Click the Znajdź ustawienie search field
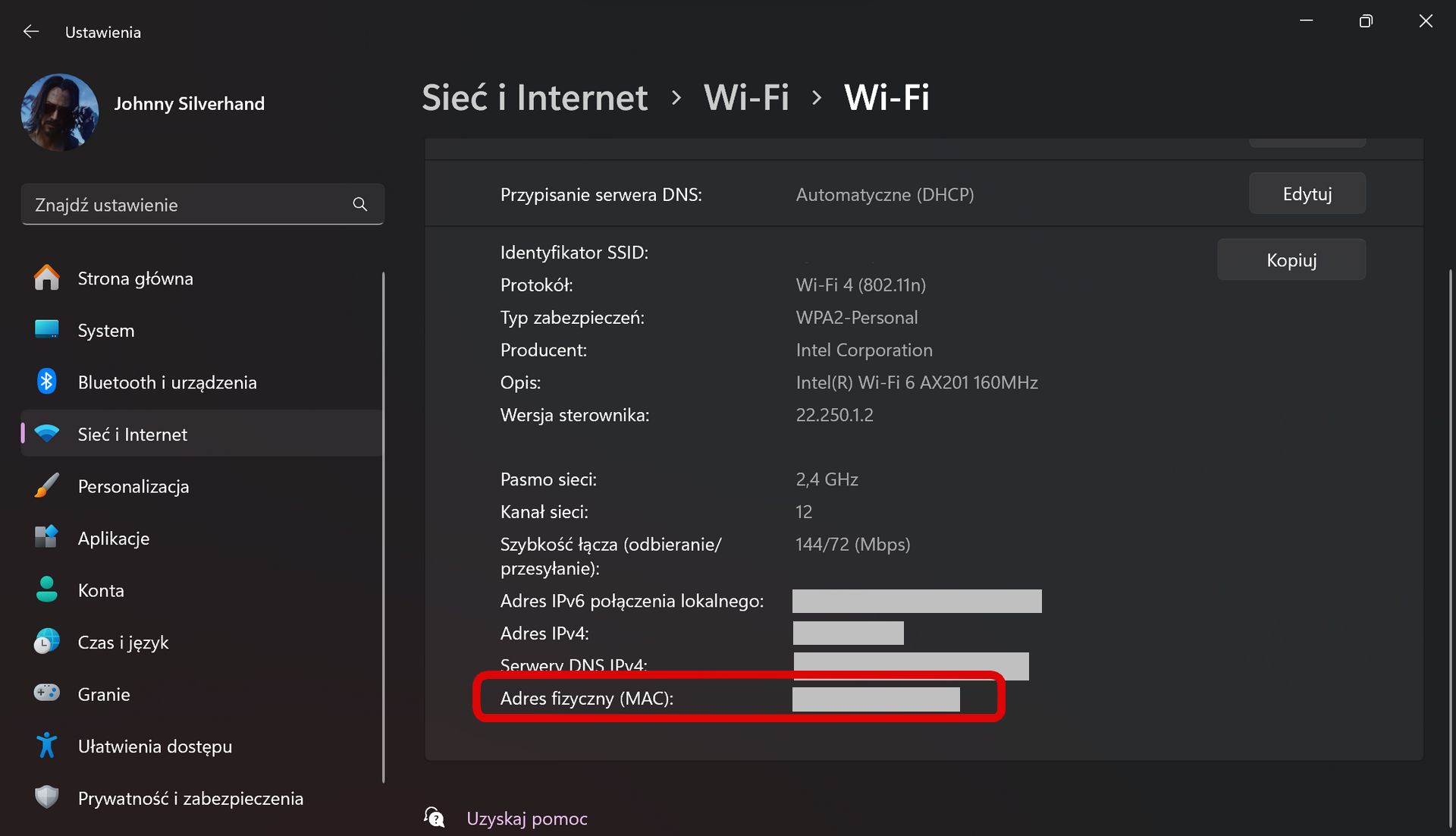Image resolution: width=1456 pixels, height=836 pixels. 202,204
